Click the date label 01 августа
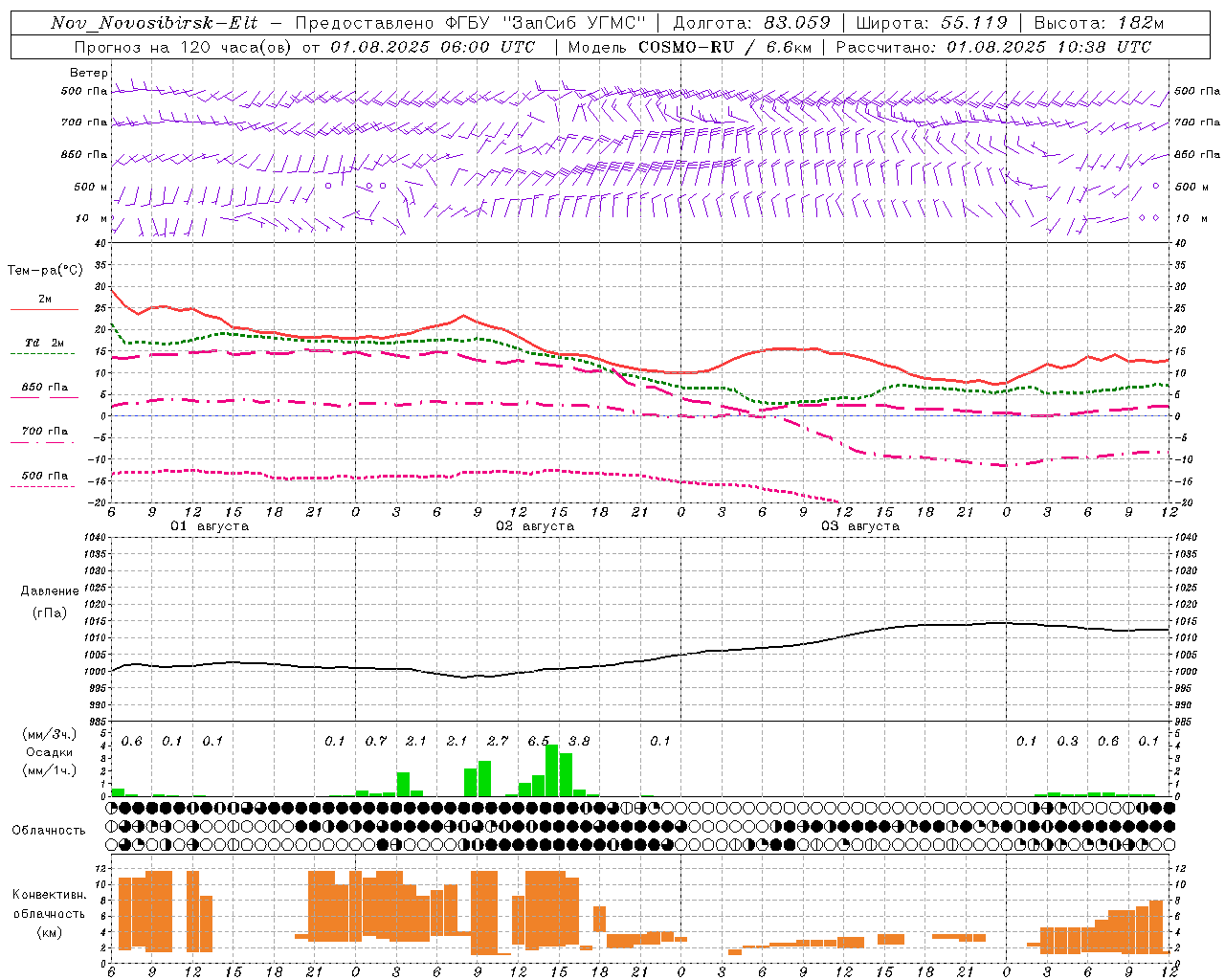 pos(210,526)
